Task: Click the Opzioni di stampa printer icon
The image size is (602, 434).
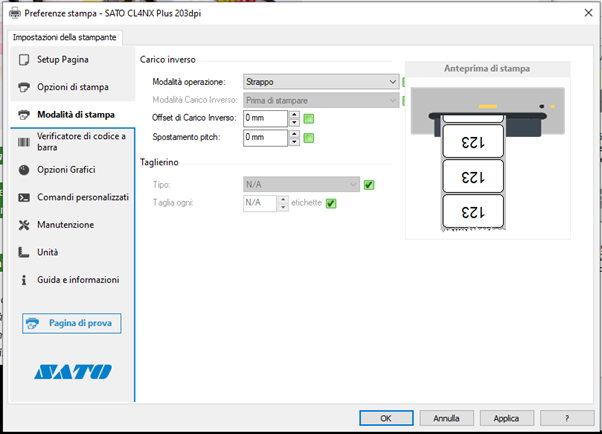Action: click(x=24, y=87)
